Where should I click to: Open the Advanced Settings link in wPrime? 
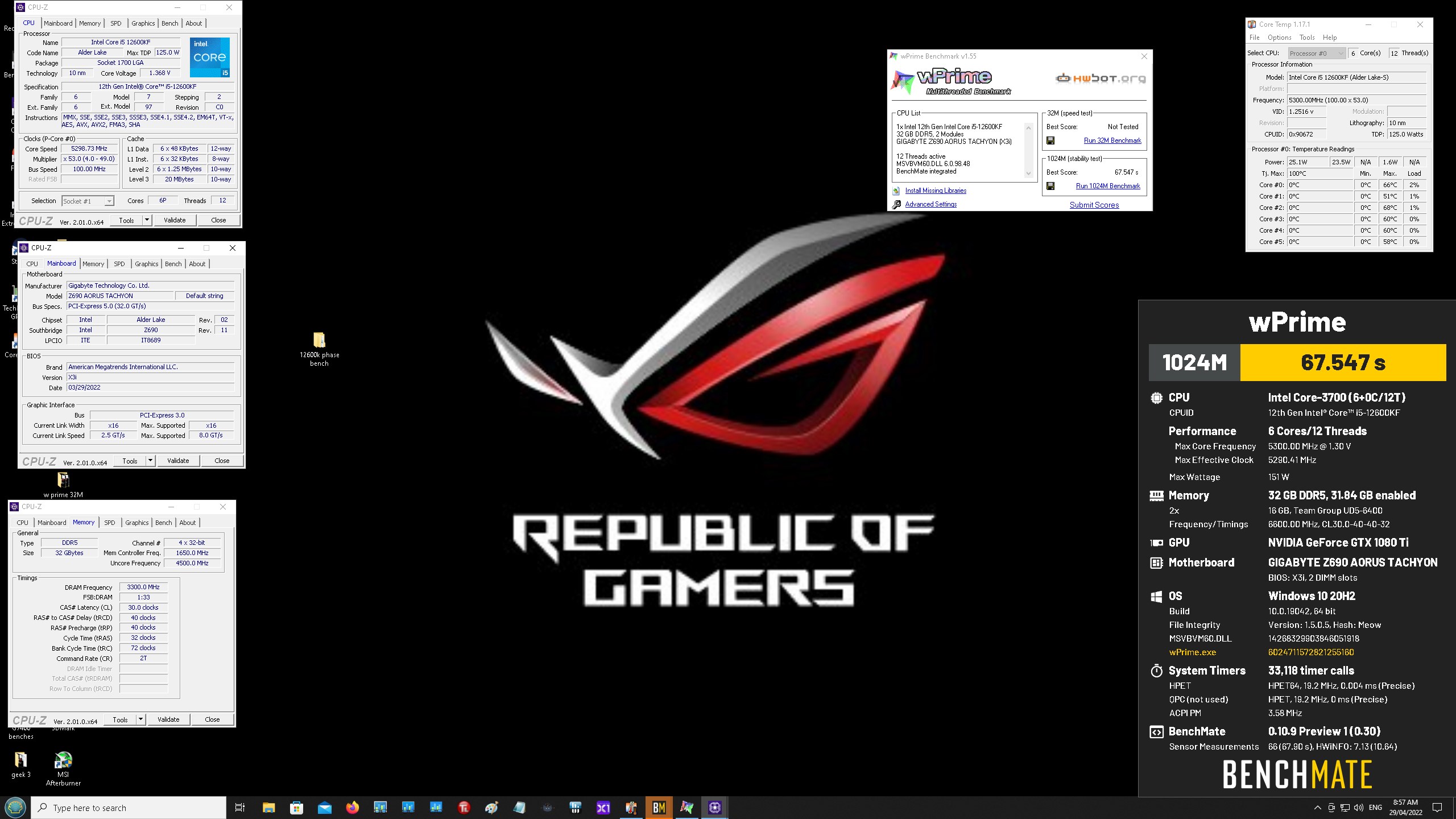(930, 204)
